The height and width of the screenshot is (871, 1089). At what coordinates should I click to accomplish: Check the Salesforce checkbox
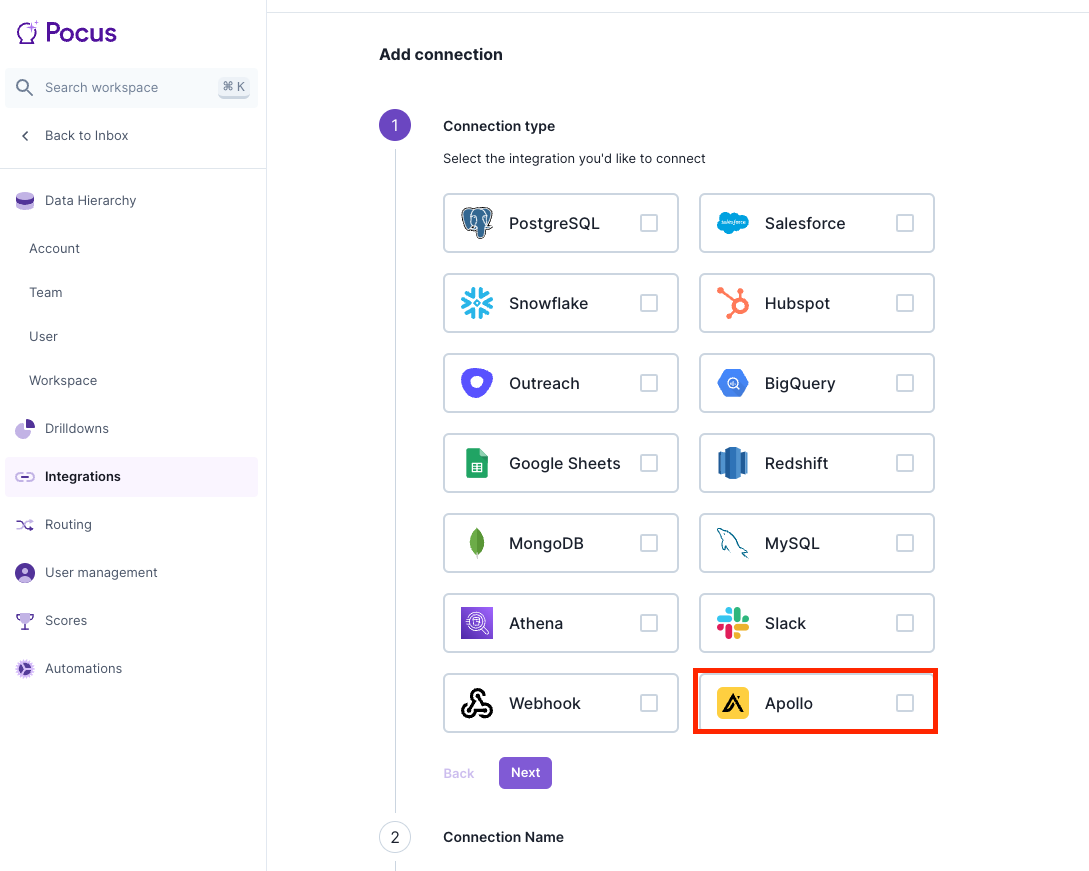click(904, 223)
